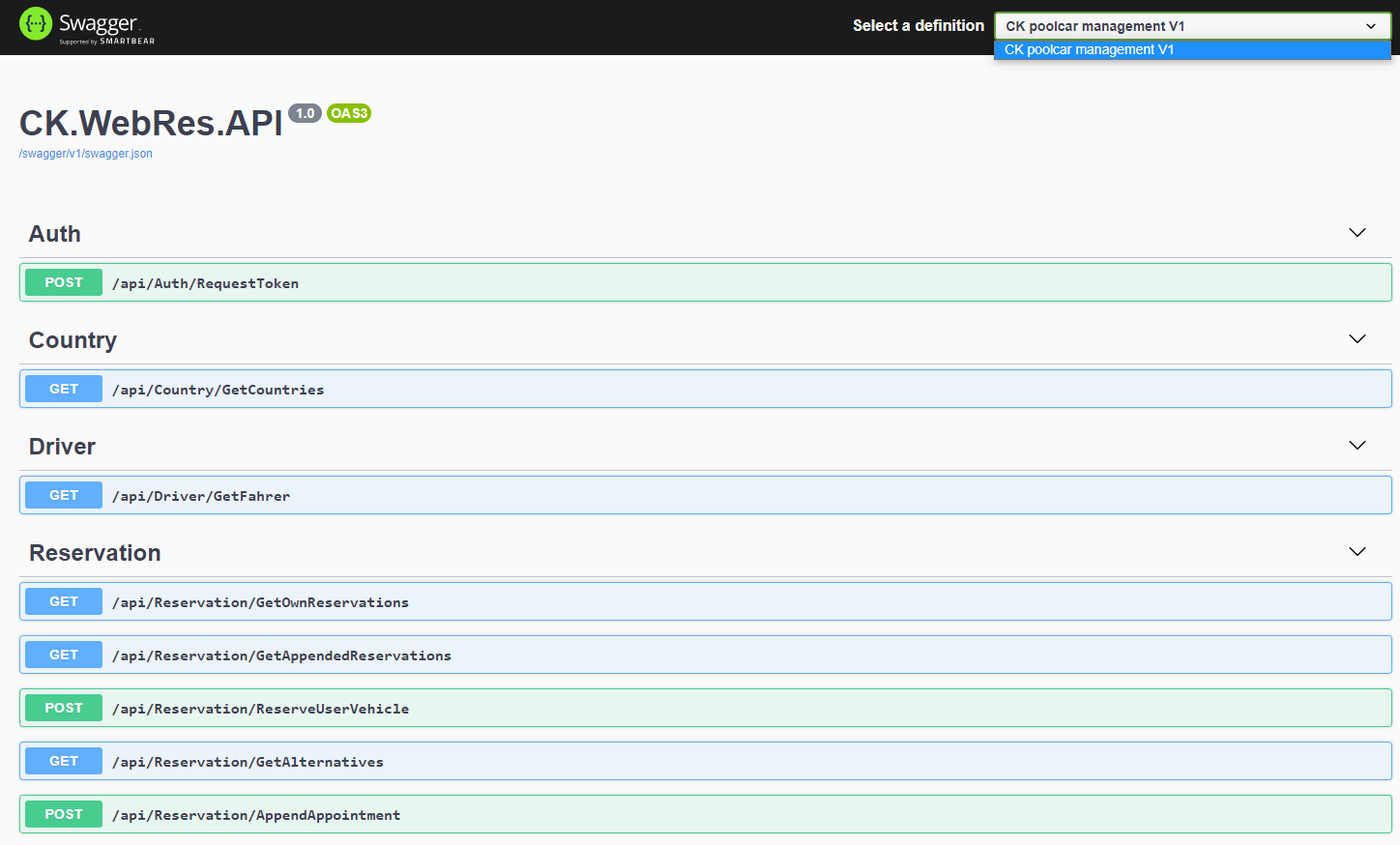Open the Select a definition dropdown
Screen dimensions: 1400x845
click(x=1191, y=26)
